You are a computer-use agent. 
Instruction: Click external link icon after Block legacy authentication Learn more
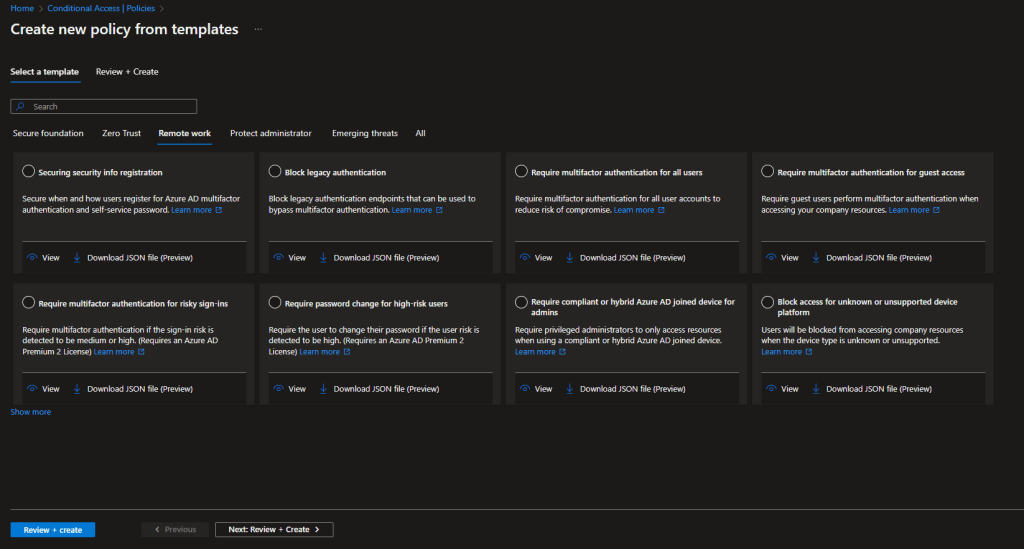tap(439, 210)
